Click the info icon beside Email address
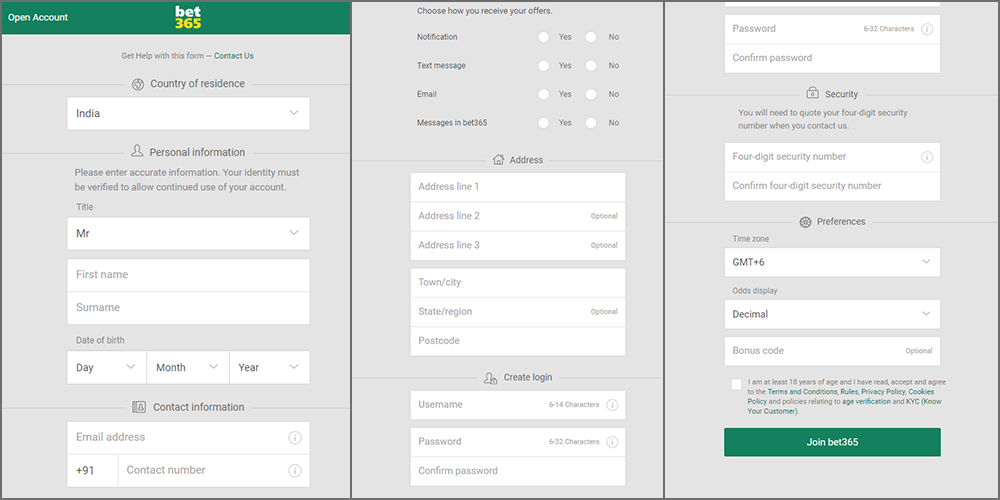Screen dimensions: 1000x500 (x=295, y=438)
